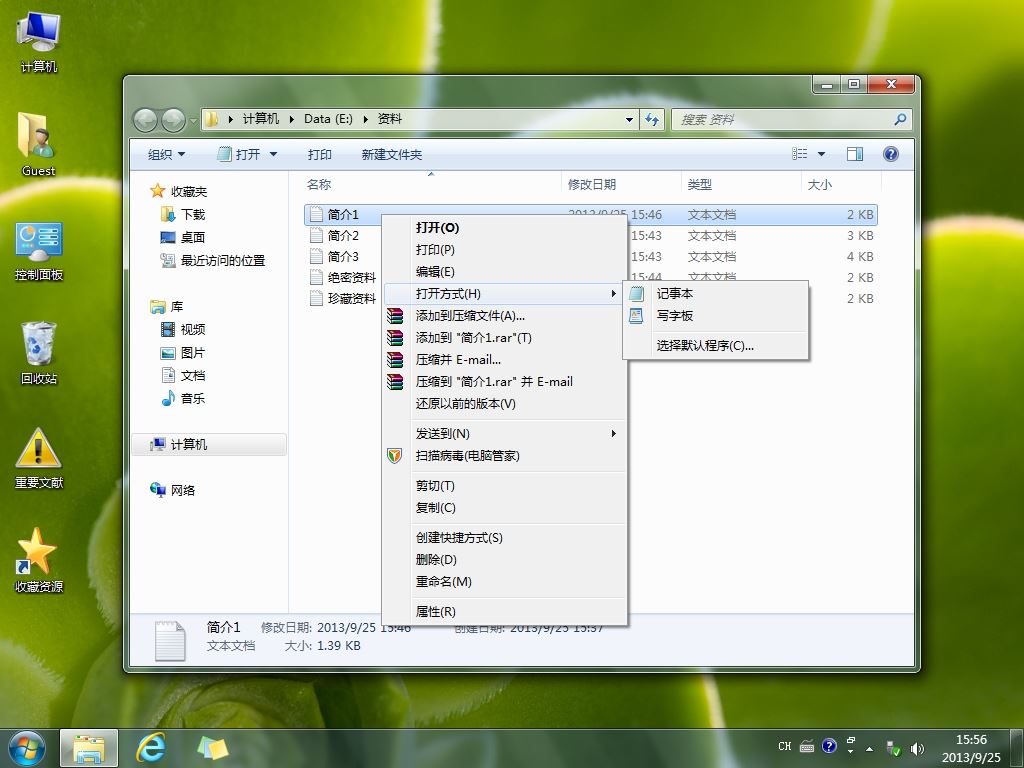Click the third pinned taskbar icon
The image size is (1024, 768).
pos(212,748)
